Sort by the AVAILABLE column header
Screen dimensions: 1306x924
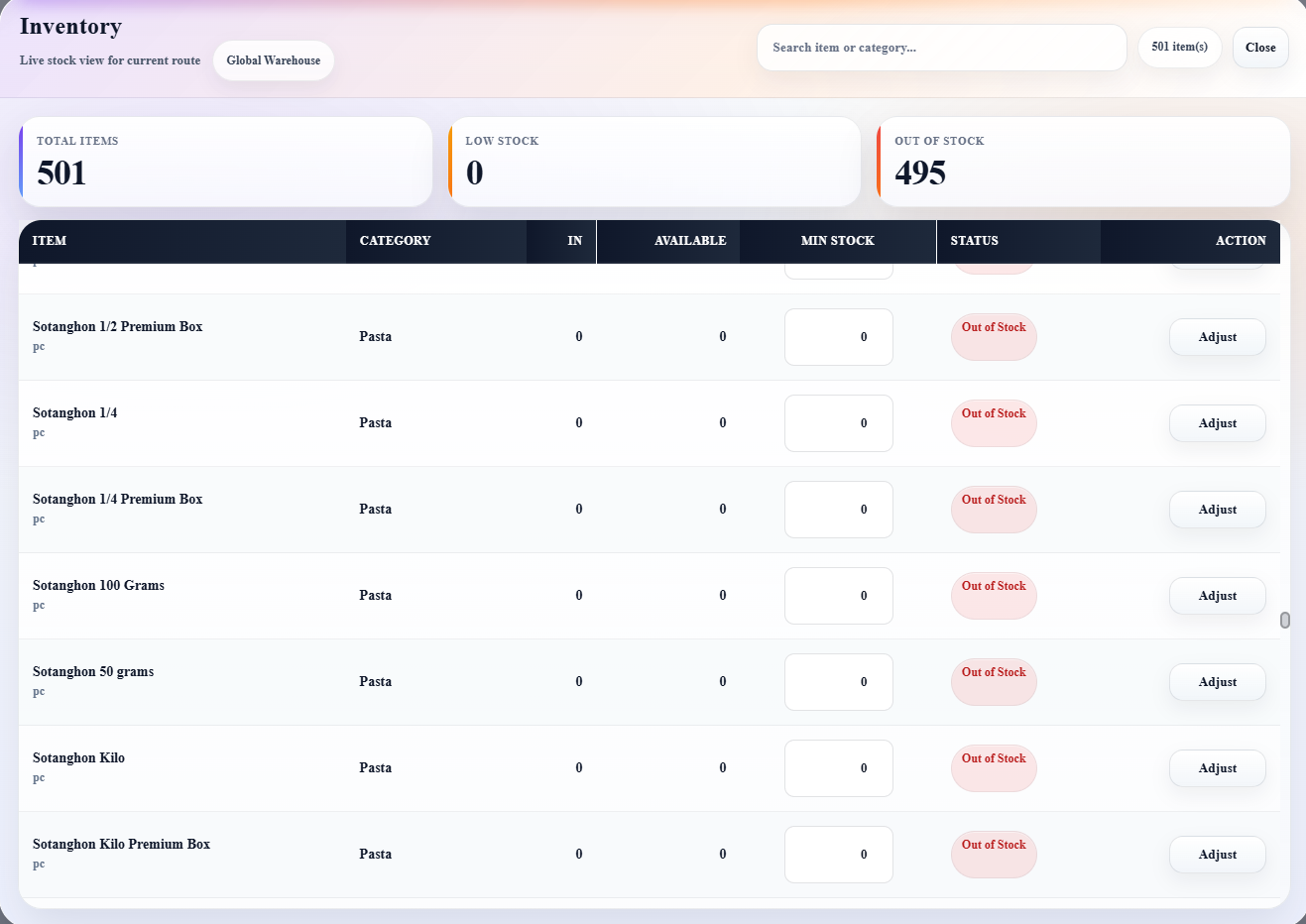668,241
